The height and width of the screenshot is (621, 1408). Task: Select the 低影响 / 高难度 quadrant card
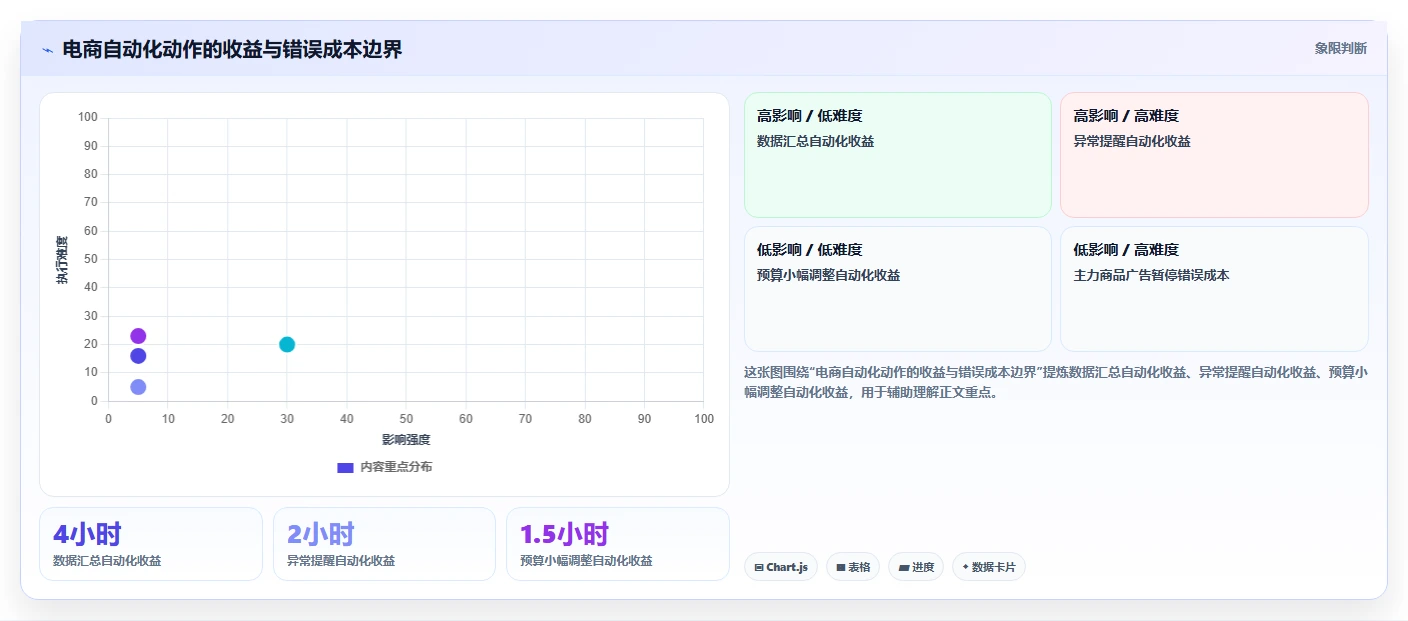1214,289
